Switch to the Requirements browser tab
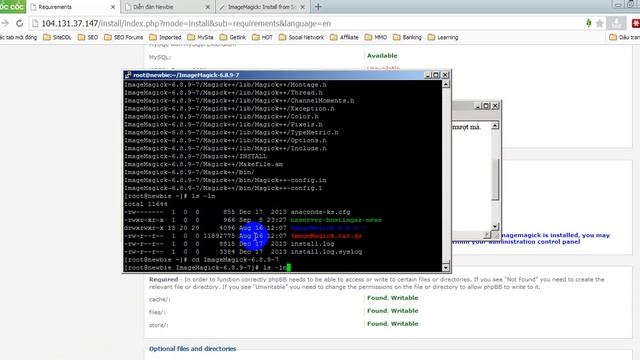Viewport: 640px width, 360px height. 73,7
